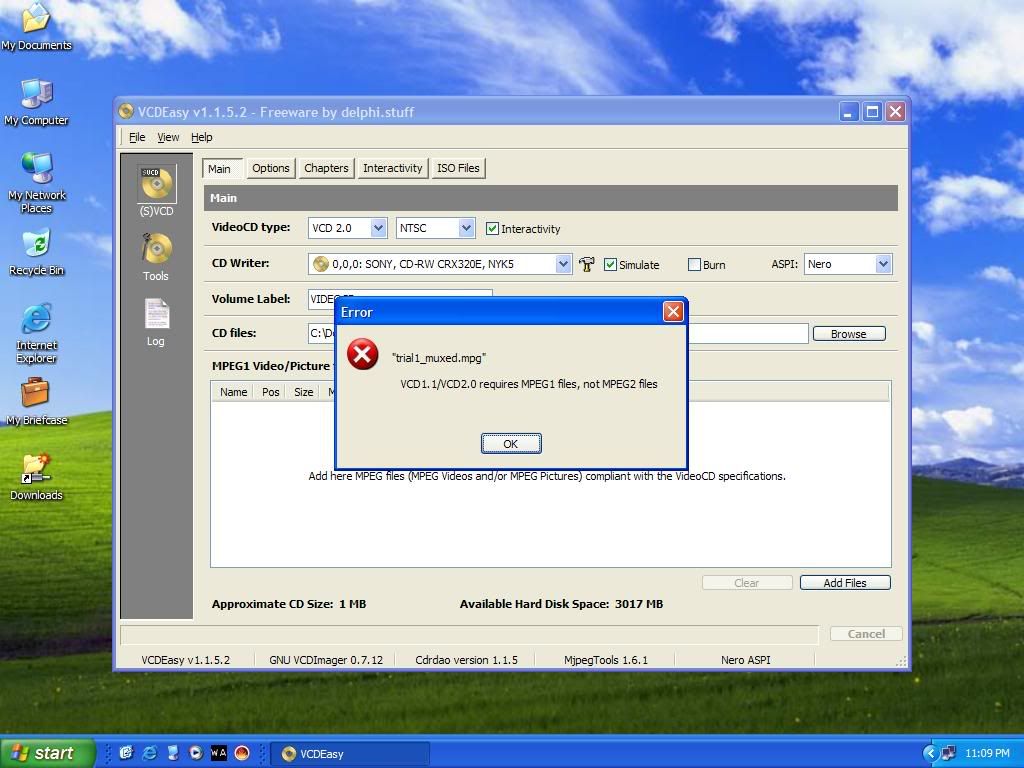Switch to the Main tab
The height and width of the screenshot is (768, 1024).
coord(222,168)
